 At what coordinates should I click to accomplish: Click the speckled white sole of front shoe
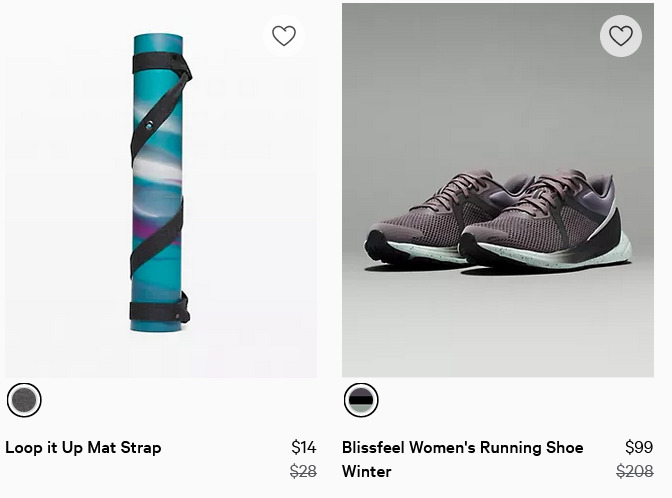pyautogui.click(x=553, y=255)
